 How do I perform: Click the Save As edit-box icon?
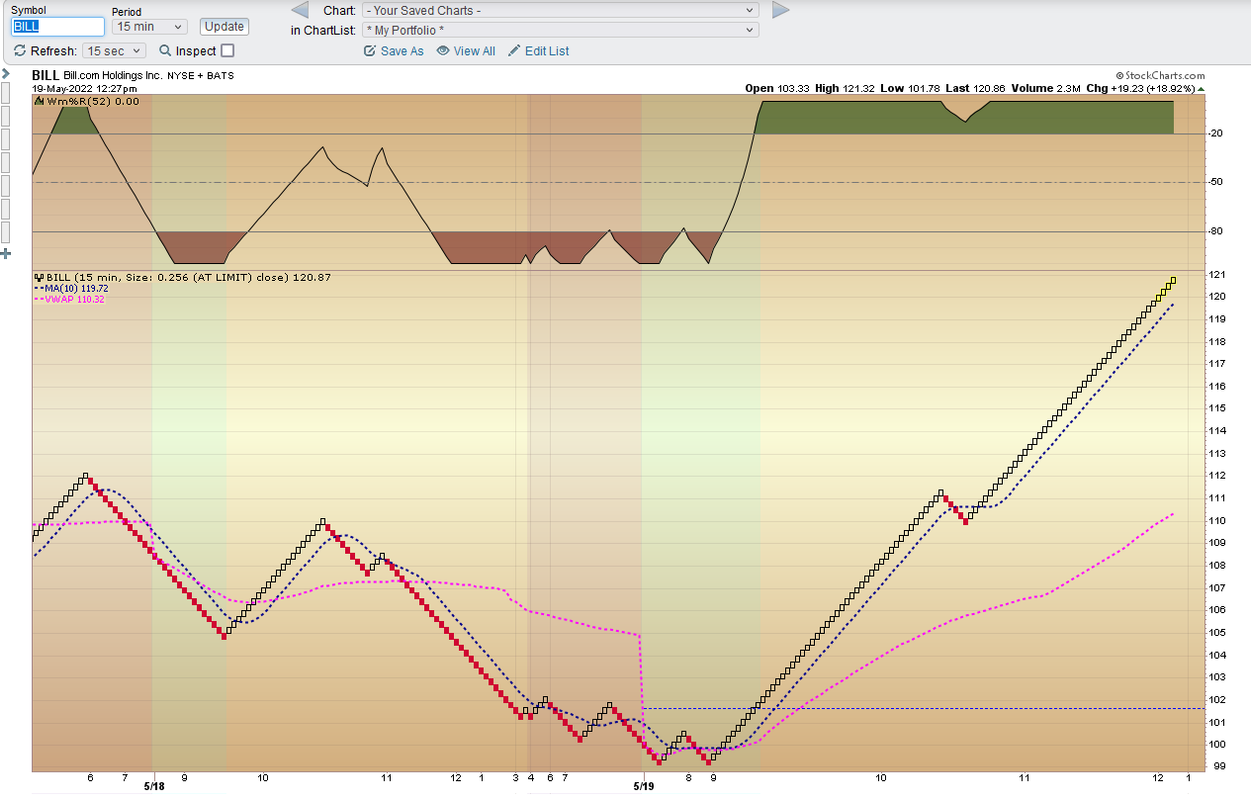tap(370, 51)
